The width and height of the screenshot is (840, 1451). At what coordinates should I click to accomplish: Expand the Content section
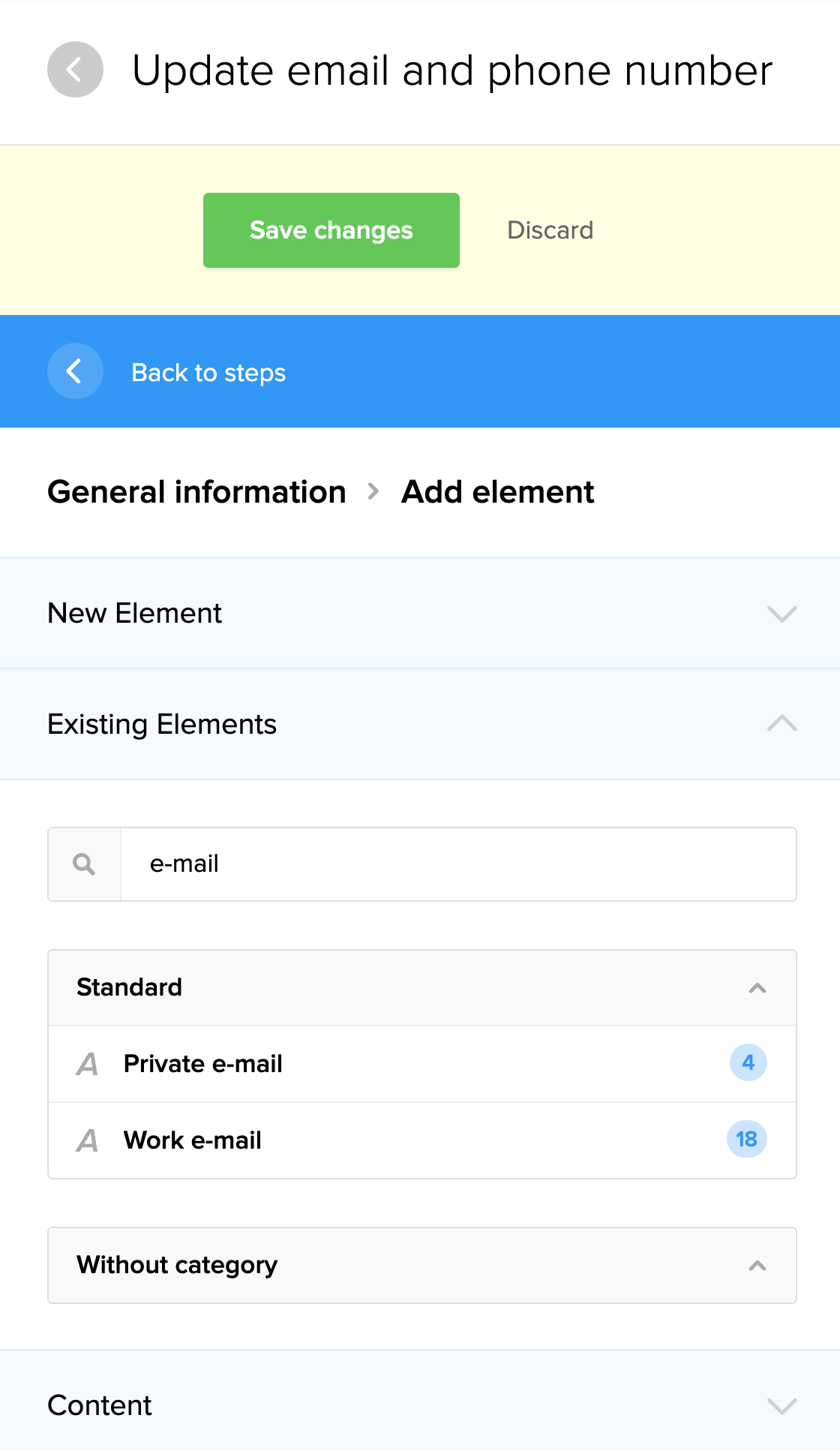click(x=781, y=1406)
